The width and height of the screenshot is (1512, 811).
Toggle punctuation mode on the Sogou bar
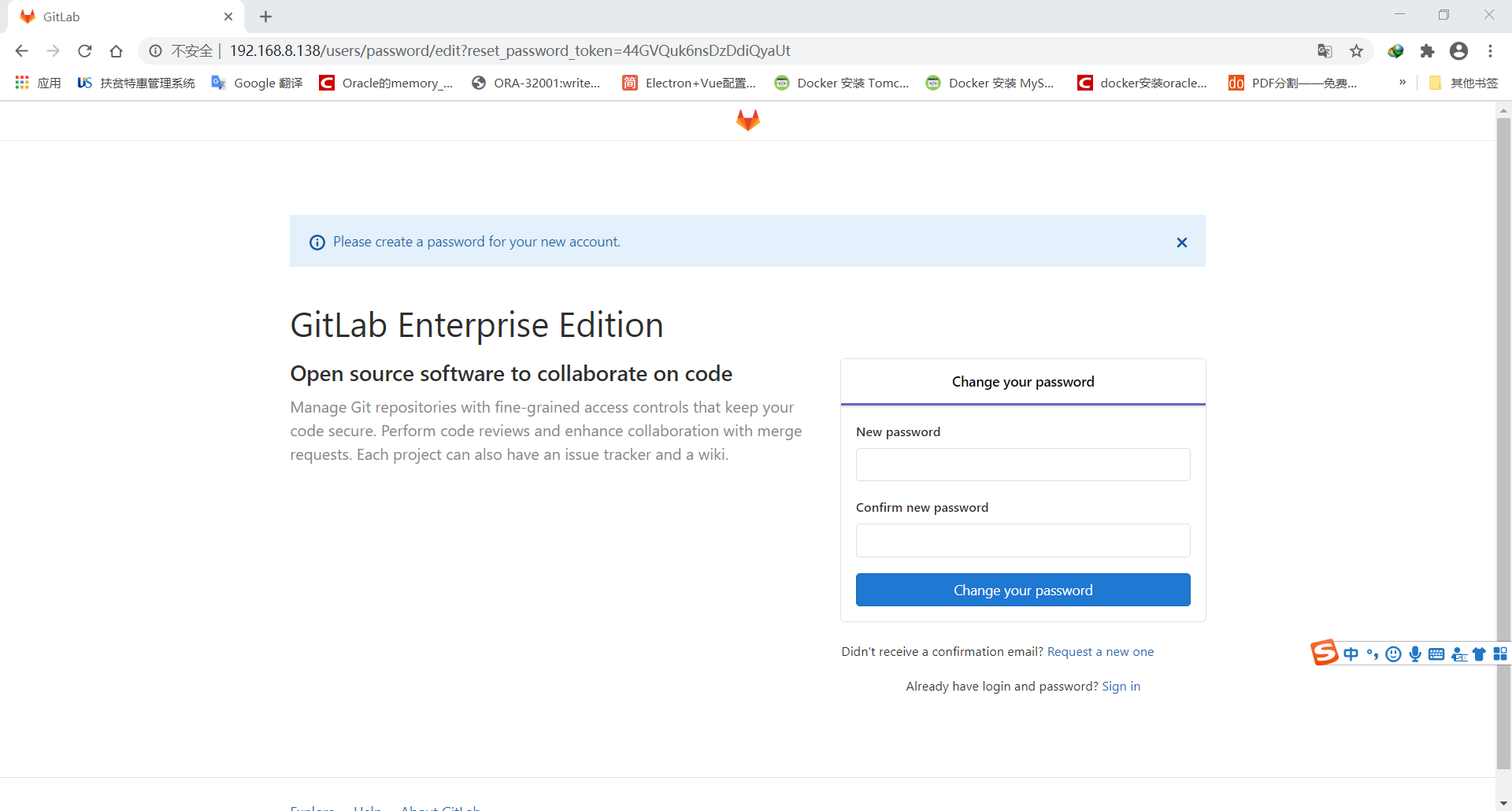(x=1372, y=654)
